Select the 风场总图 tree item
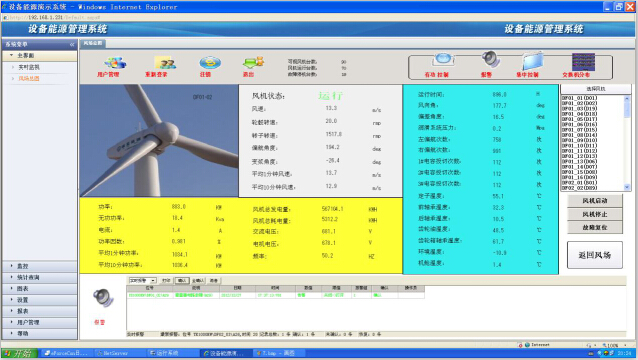Image resolution: width=638 pixels, height=360 pixels. 29,79
